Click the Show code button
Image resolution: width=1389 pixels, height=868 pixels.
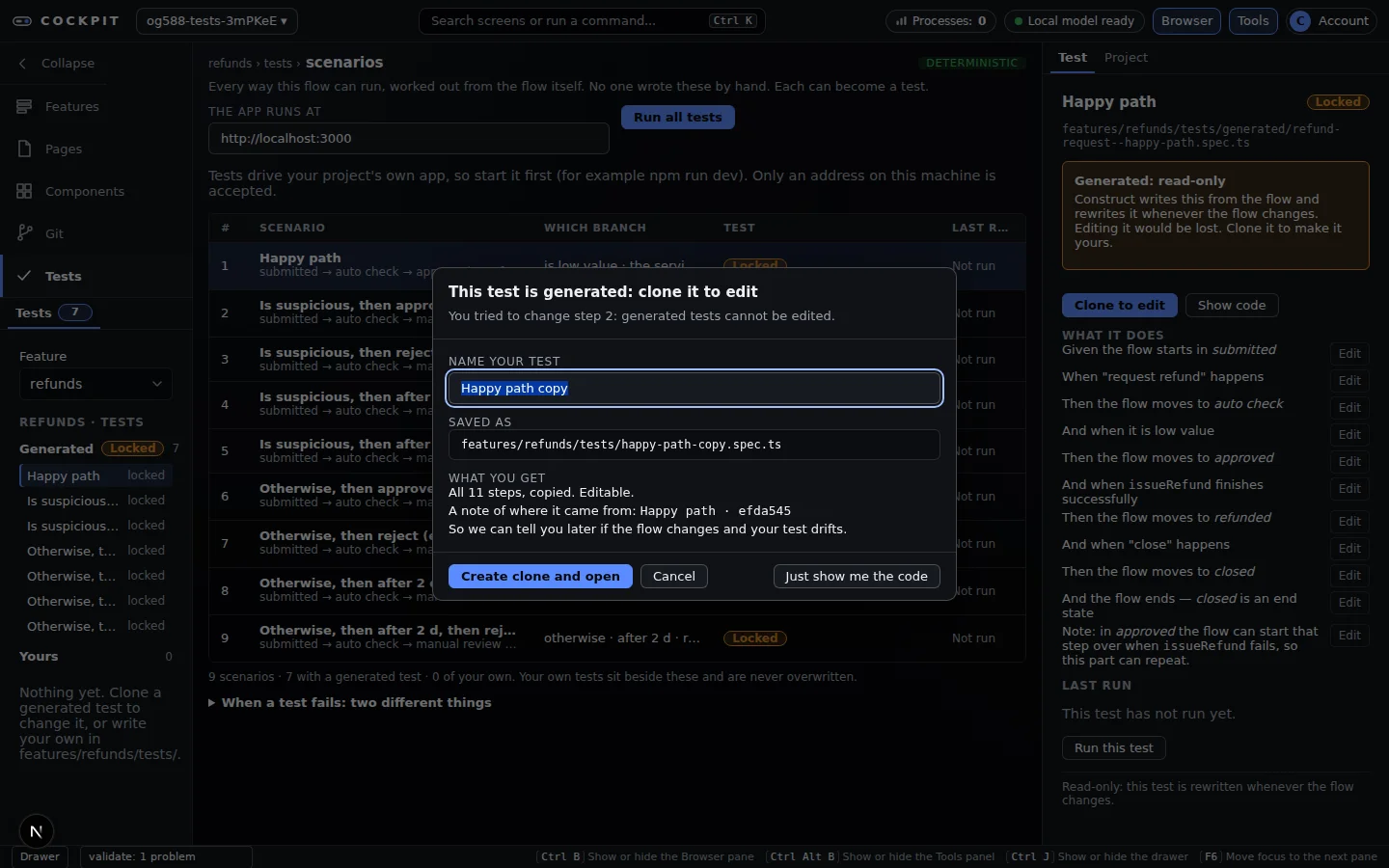click(1232, 306)
